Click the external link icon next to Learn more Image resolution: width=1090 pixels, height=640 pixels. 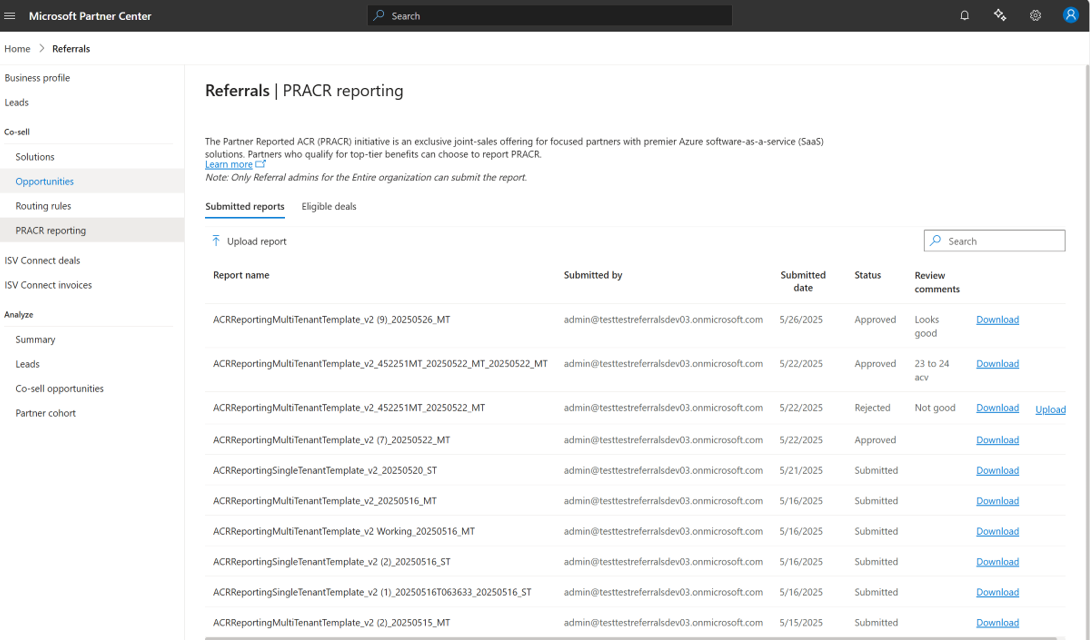261,164
